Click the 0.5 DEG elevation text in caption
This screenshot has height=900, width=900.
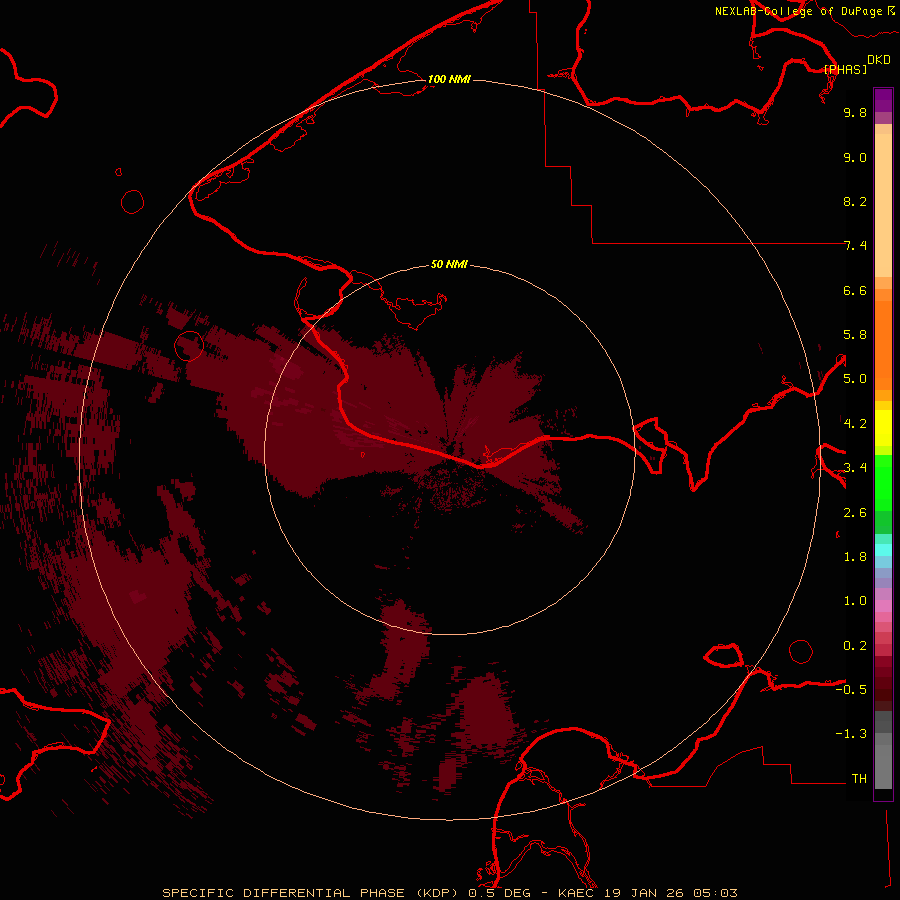(499, 893)
